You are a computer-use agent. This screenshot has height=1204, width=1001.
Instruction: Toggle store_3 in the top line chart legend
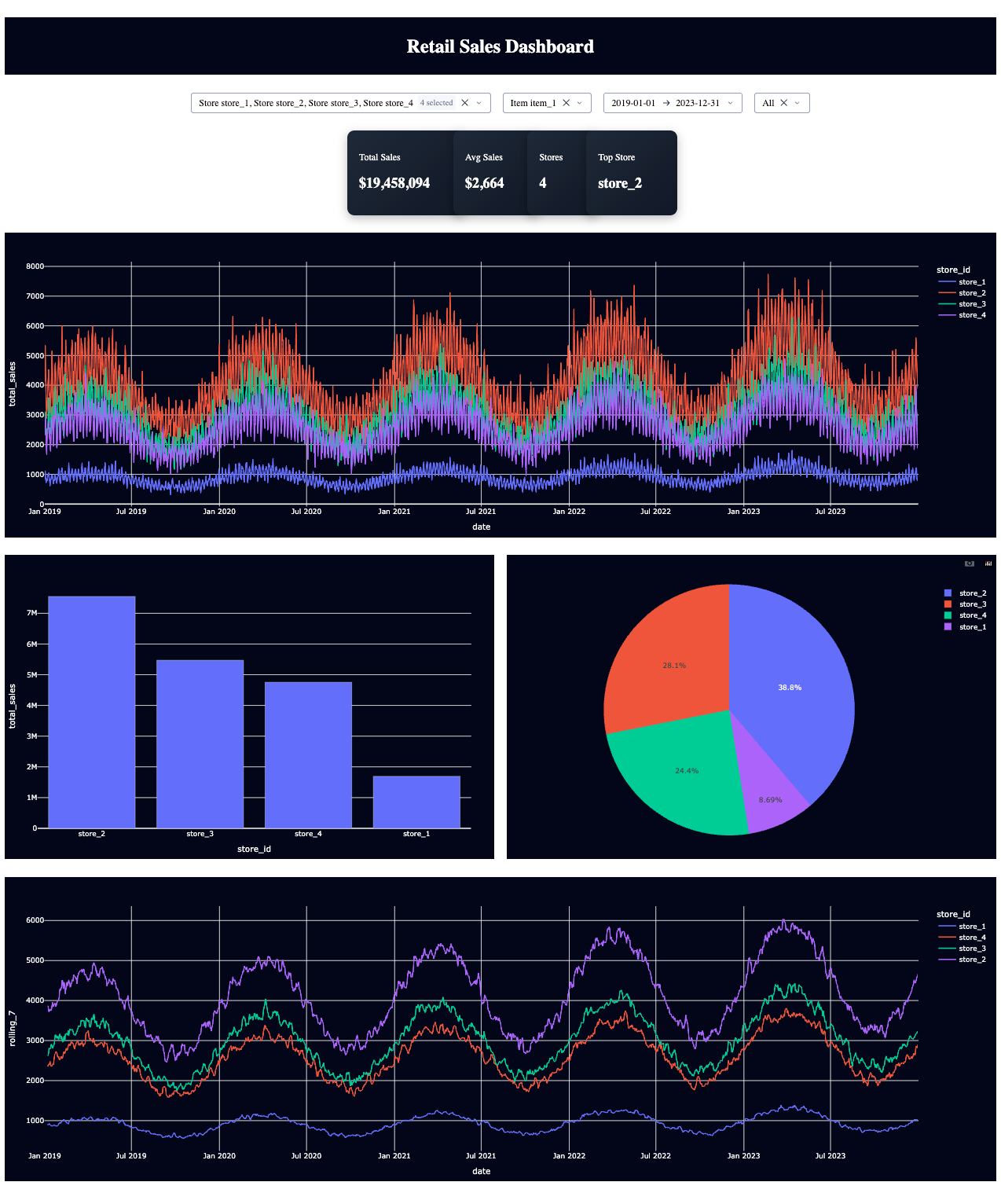point(962,304)
